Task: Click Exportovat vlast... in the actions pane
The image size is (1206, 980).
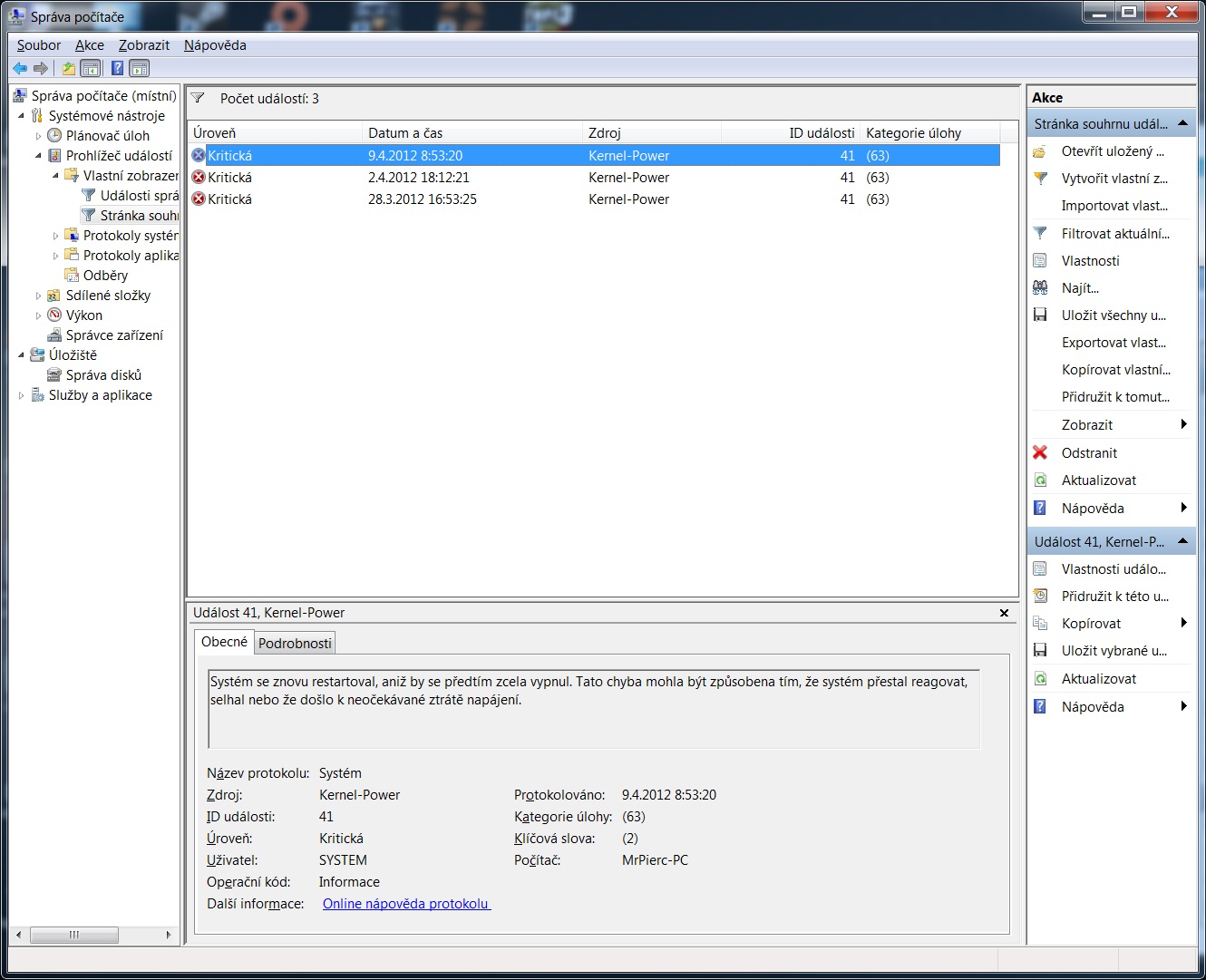Action: [1114, 343]
